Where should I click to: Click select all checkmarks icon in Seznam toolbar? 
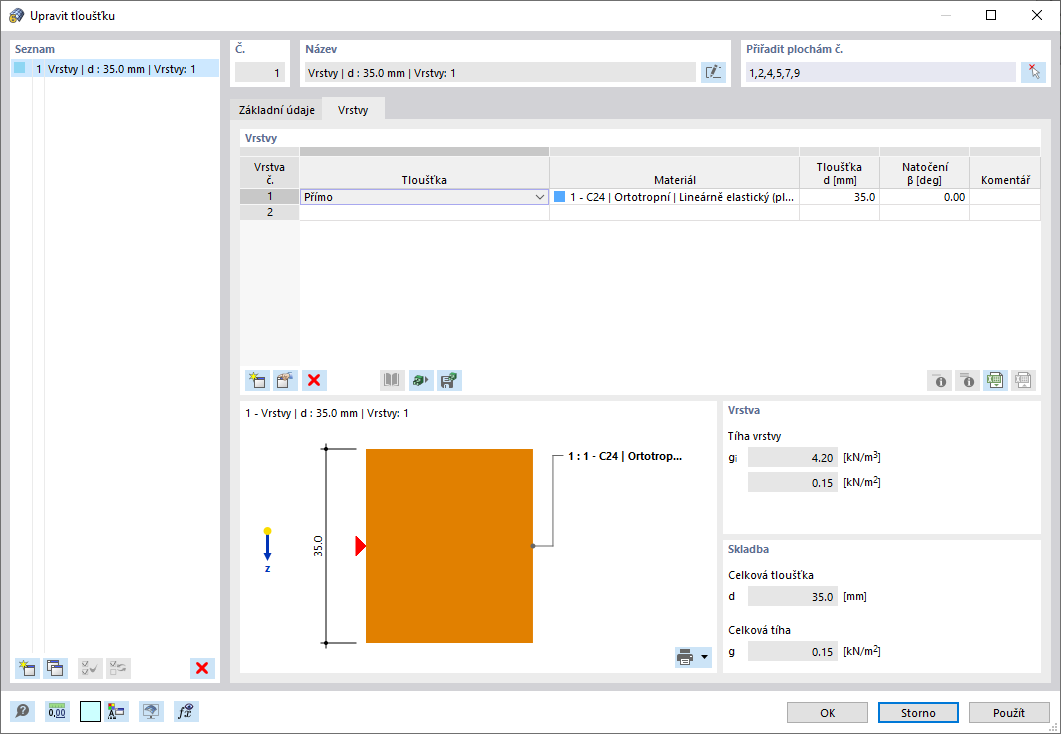click(x=90, y=668)
